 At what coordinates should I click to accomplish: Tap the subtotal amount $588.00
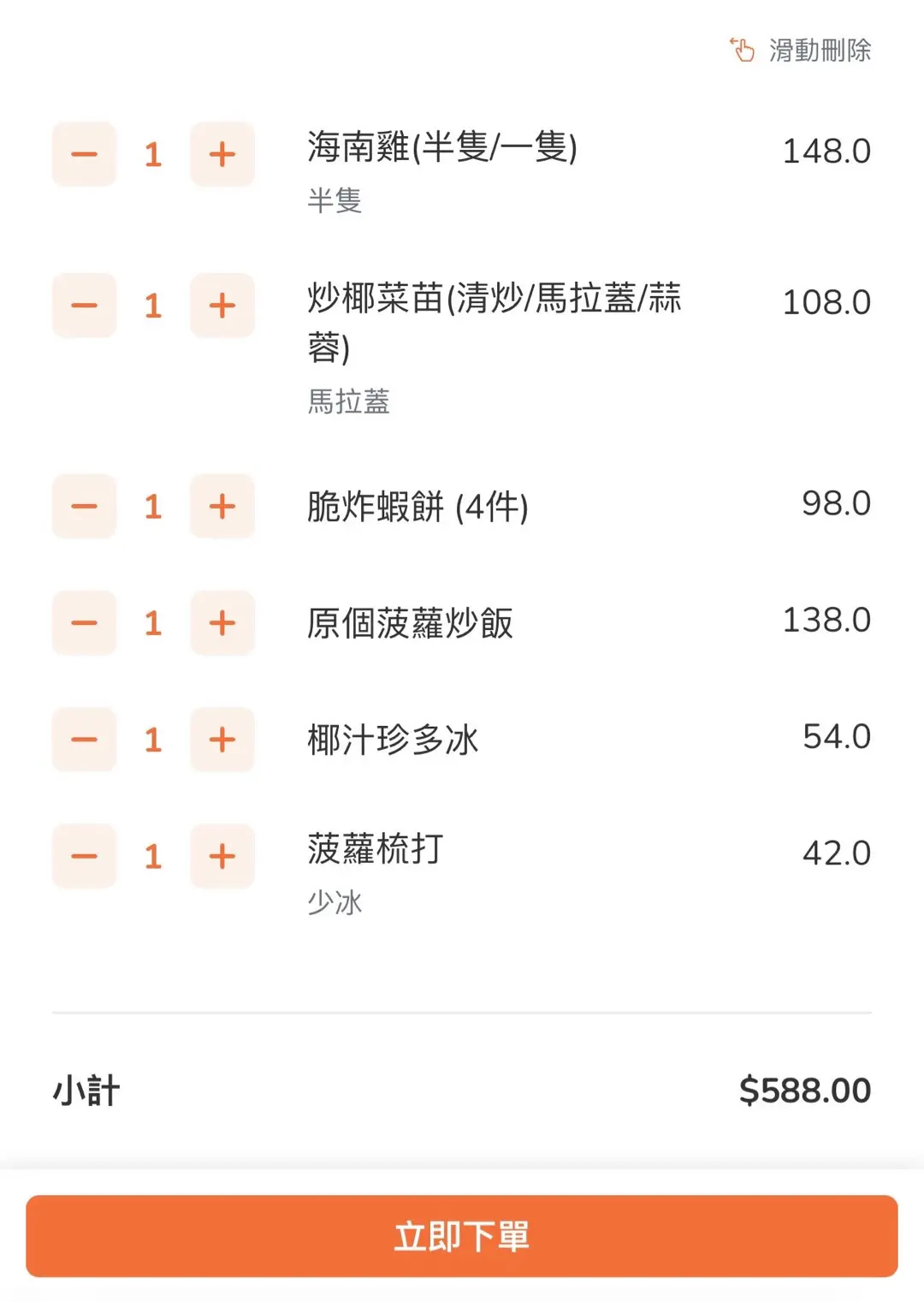click(x=804, y=1091)
